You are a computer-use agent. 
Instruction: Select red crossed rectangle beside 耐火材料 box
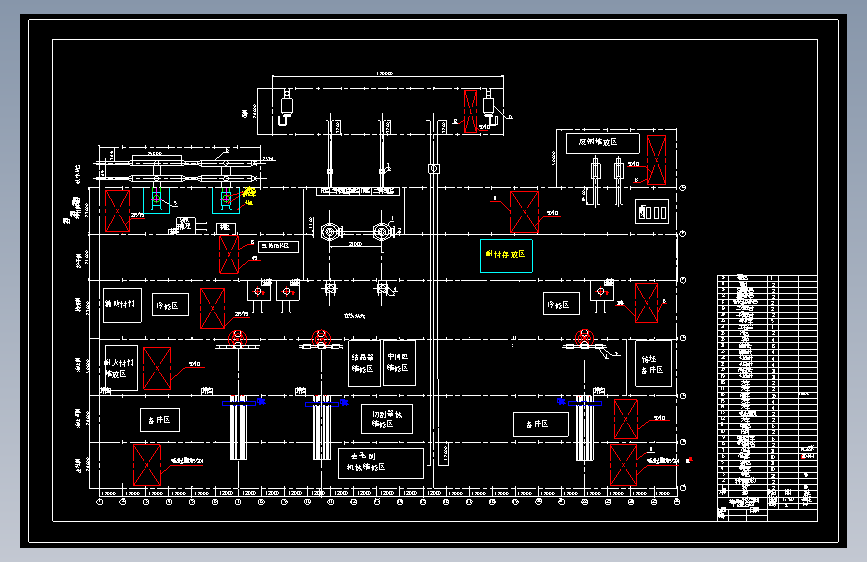pos(157,368)
